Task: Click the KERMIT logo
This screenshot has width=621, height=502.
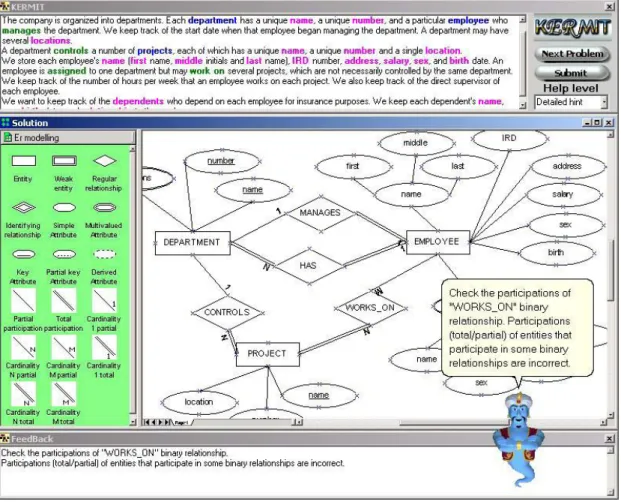Action: coord(573,29)
